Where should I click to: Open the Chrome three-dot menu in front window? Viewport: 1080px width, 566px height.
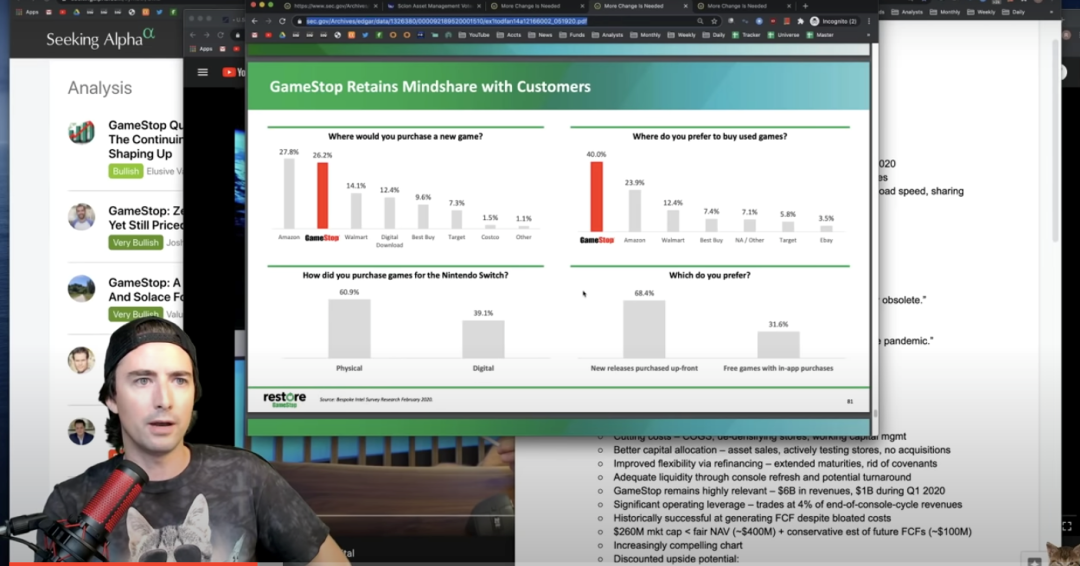pos(869,21)
